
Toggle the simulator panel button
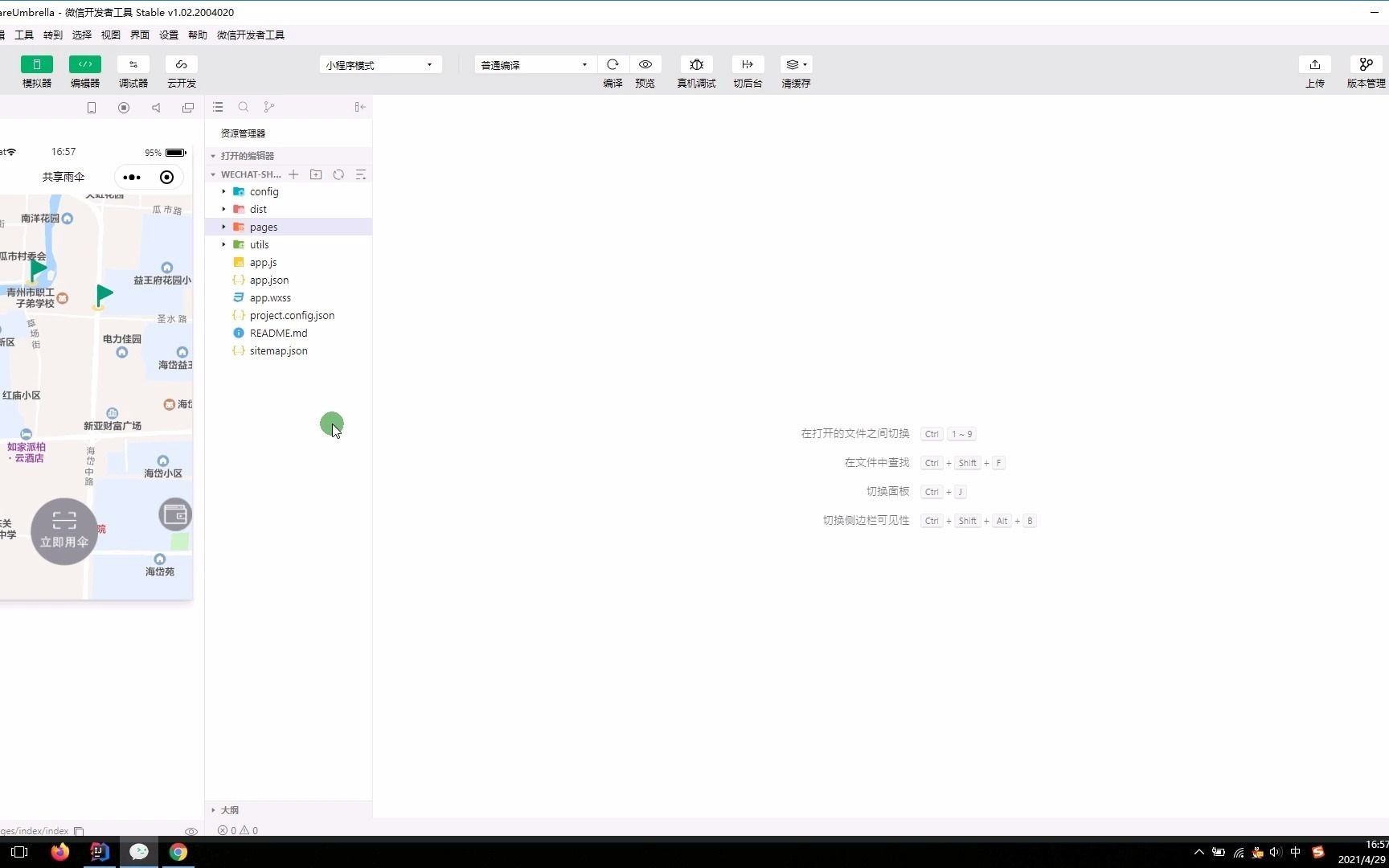pos(37,64)
